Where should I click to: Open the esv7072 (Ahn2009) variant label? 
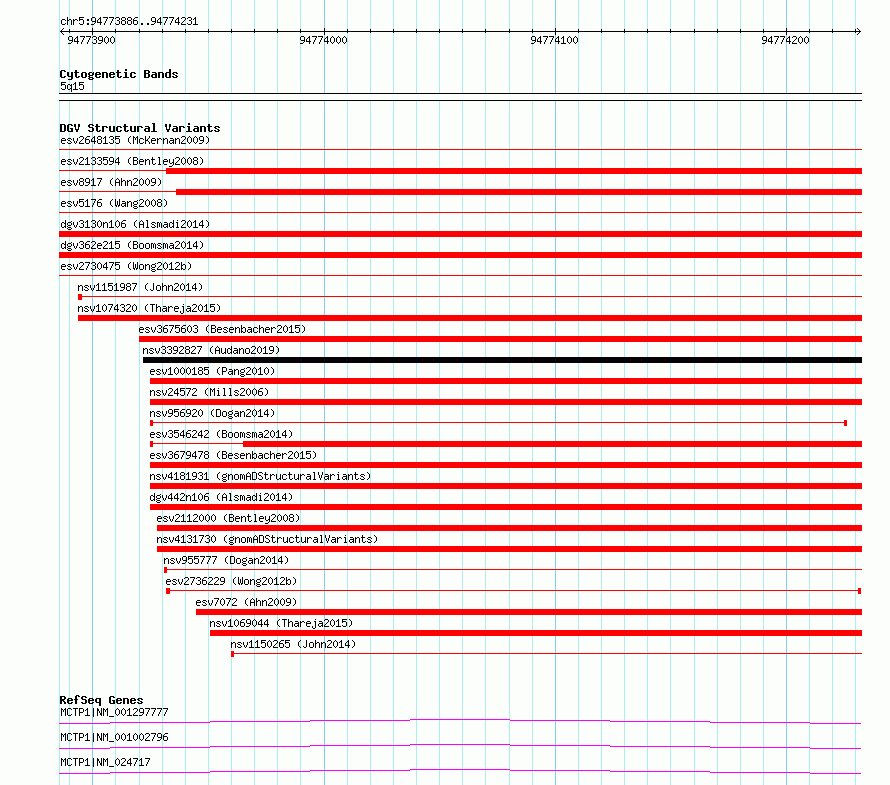[246, 602]
